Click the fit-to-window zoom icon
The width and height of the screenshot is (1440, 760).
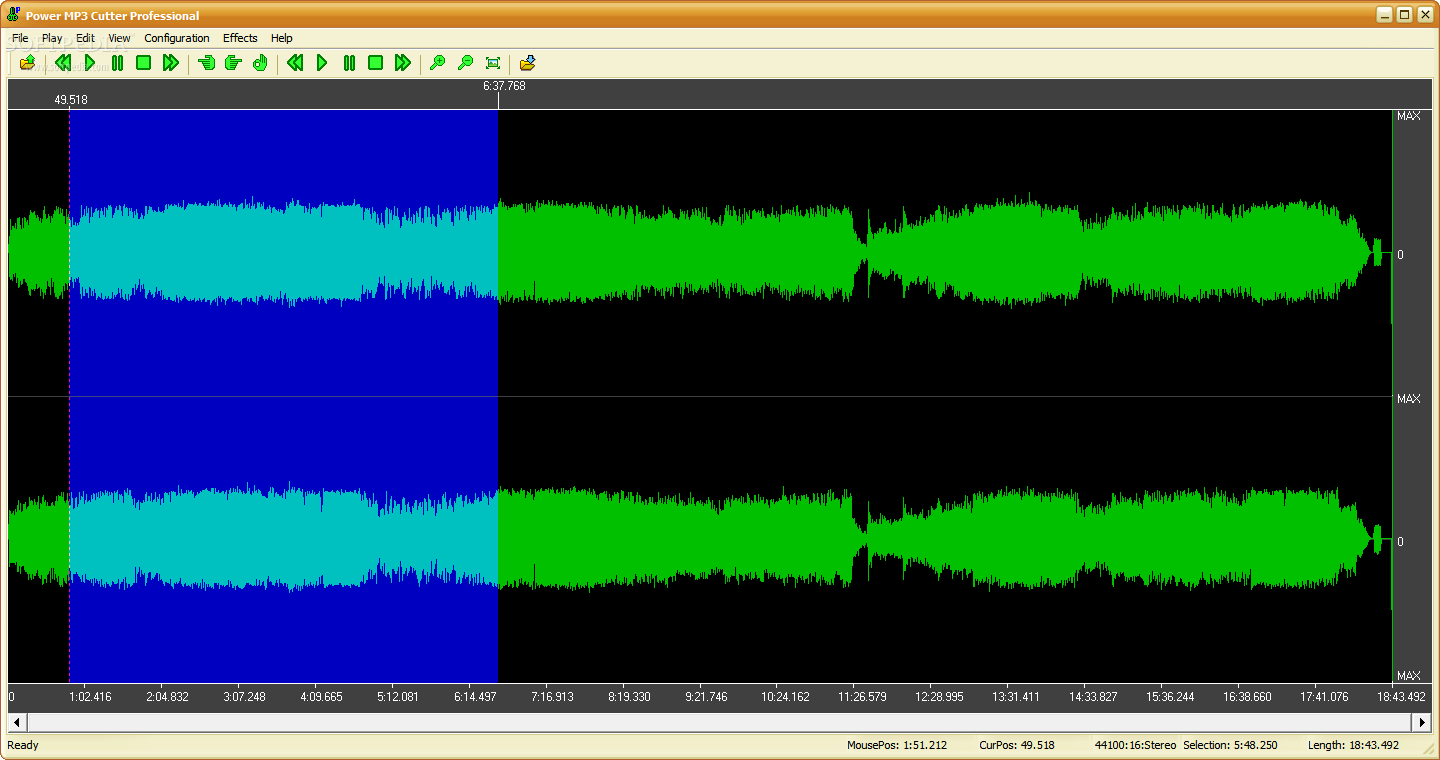click(x=492, y=63)
